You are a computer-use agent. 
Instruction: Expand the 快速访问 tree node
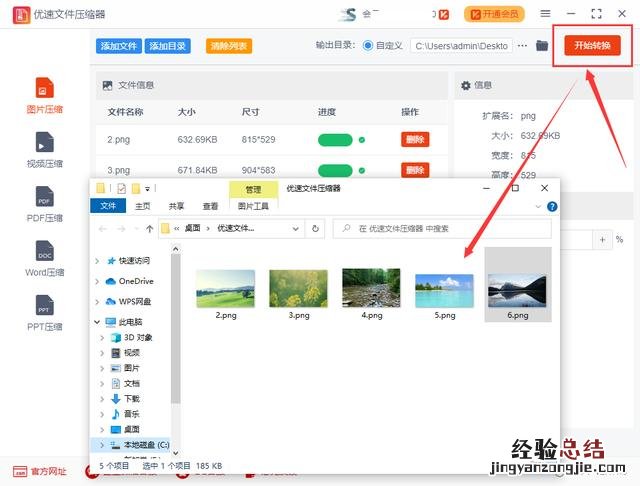click(98, 261)
